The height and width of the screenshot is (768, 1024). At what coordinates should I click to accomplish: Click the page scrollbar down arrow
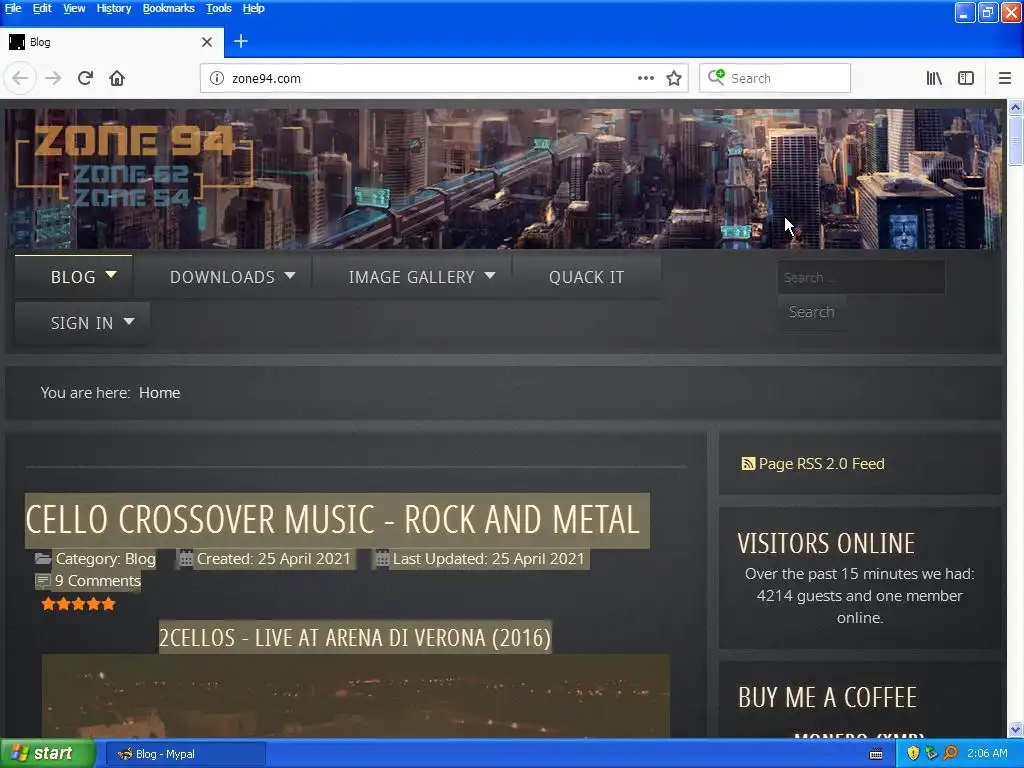tap(1016, 729)
